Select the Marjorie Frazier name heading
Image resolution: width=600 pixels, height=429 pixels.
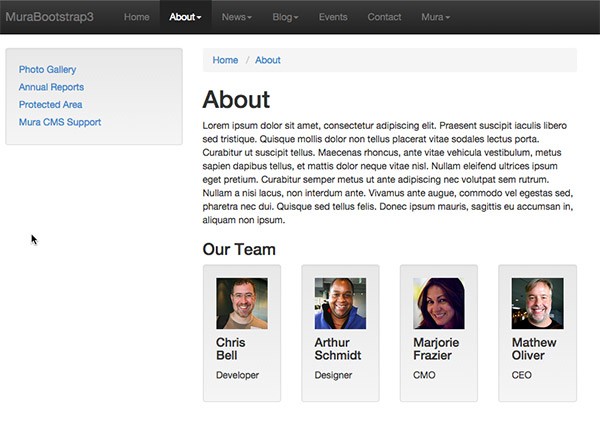coord(436,349)
